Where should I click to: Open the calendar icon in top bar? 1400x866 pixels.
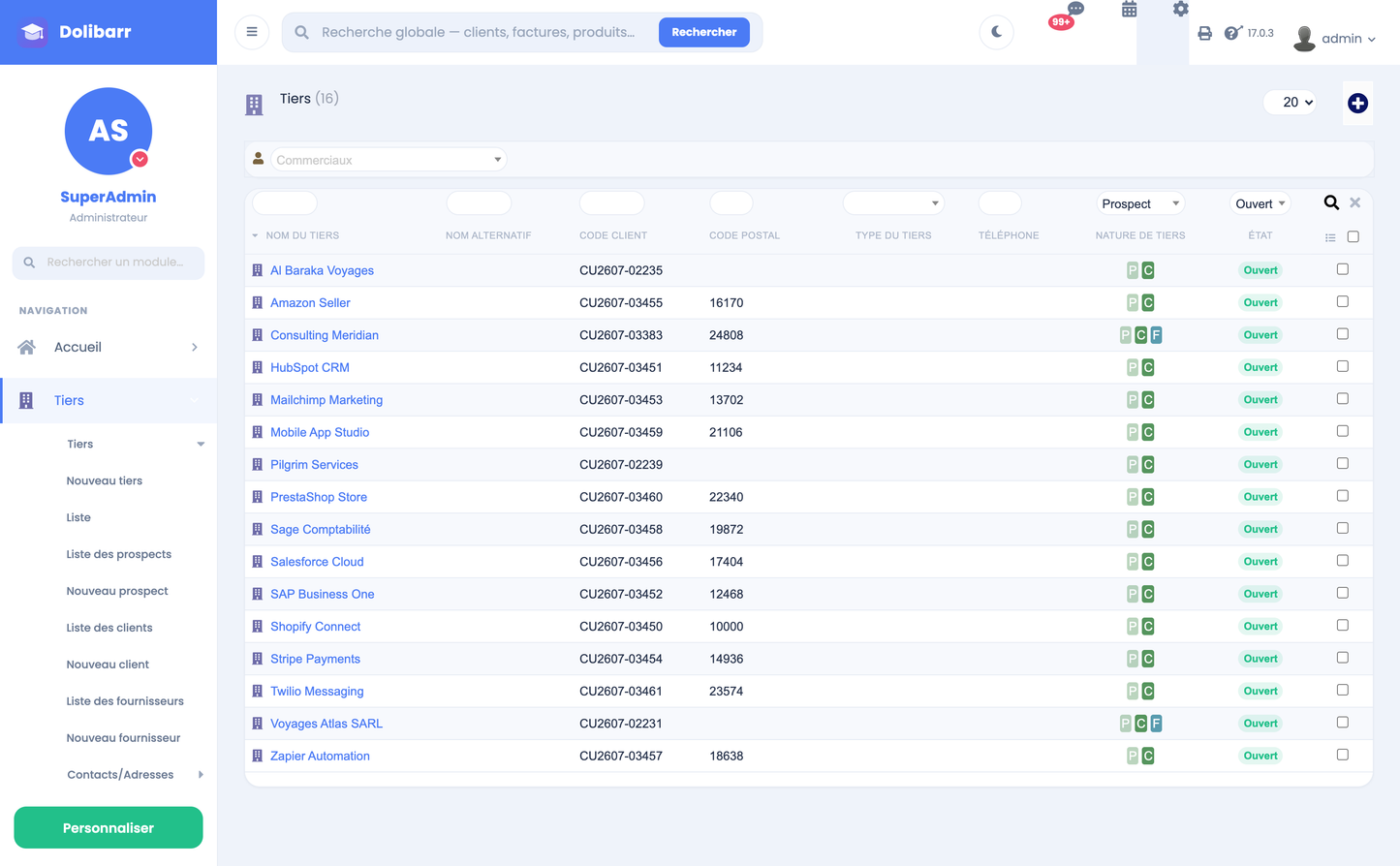pyautogui.click(x=1130, y=10)
